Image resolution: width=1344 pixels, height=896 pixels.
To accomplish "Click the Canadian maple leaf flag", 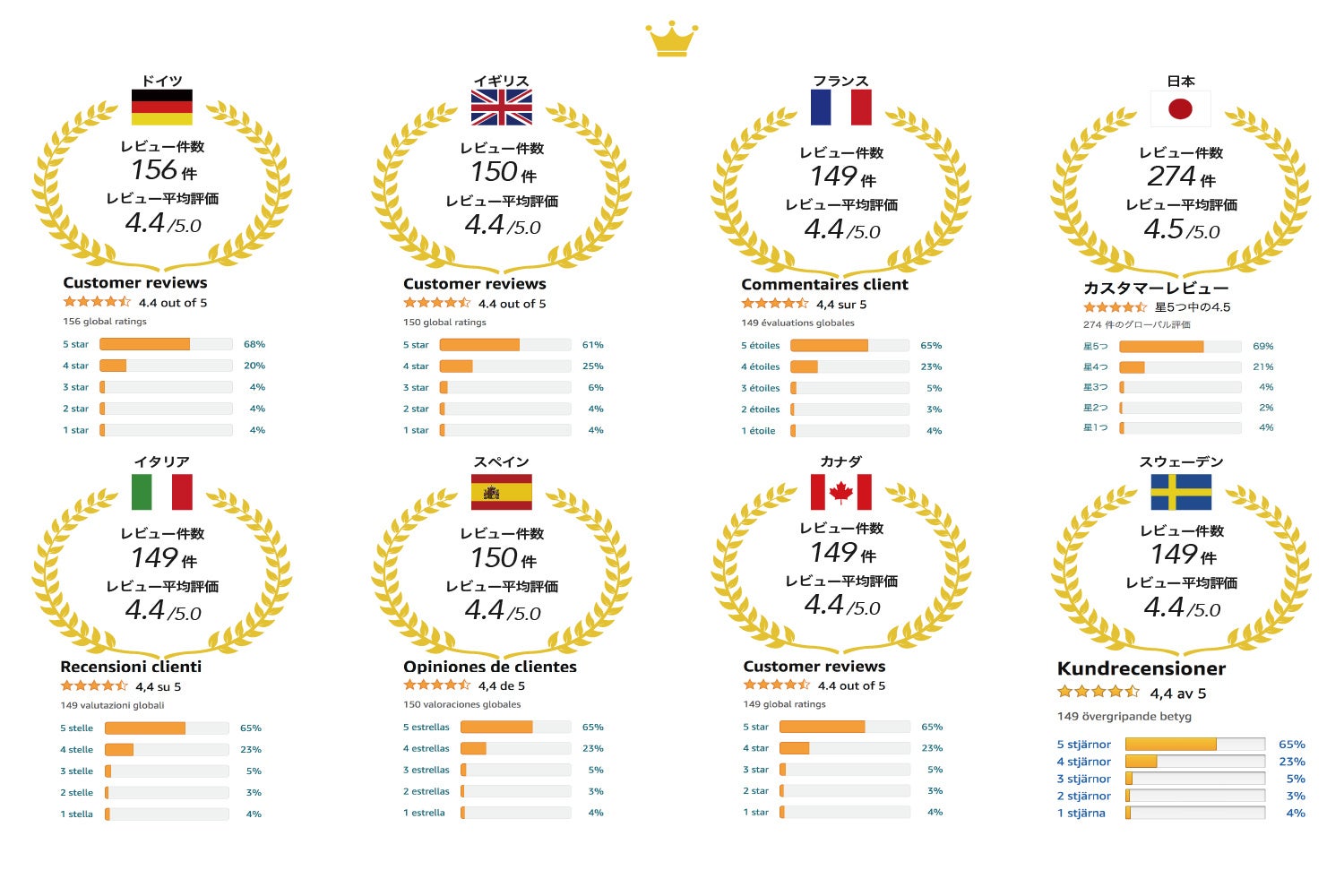I will tap(840, 492).
